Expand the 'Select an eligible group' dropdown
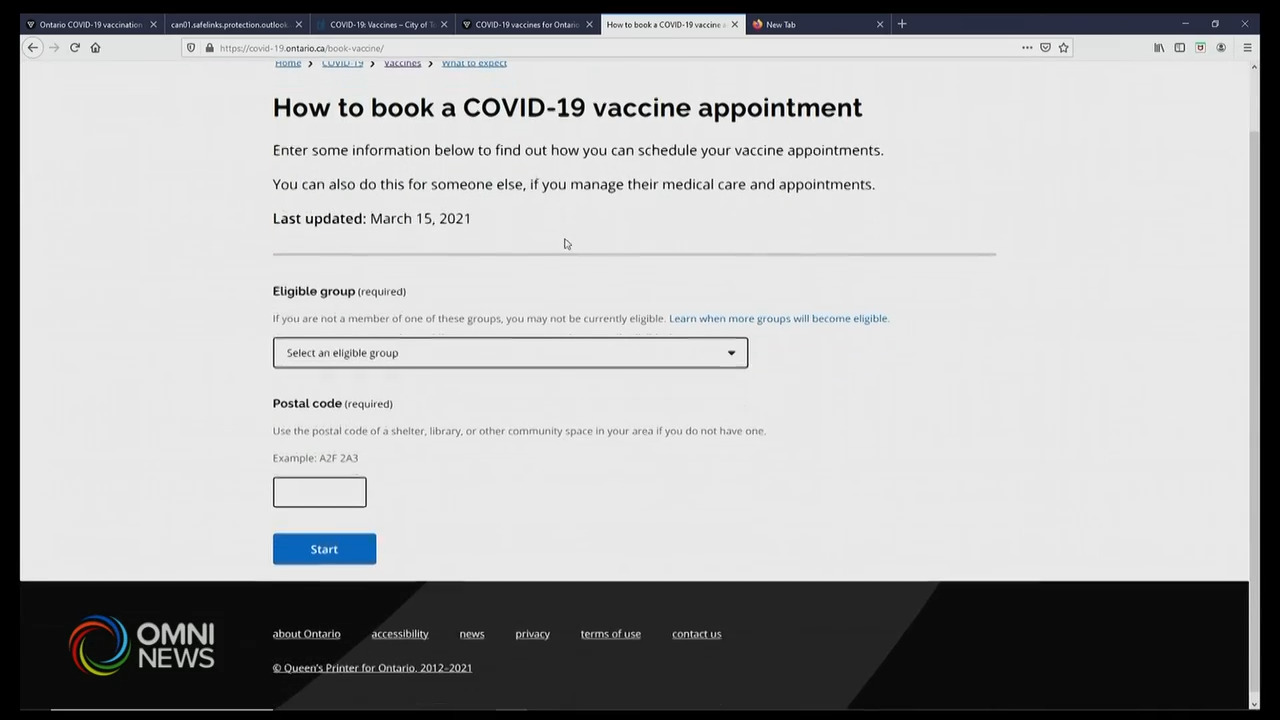 coord(510,353)
